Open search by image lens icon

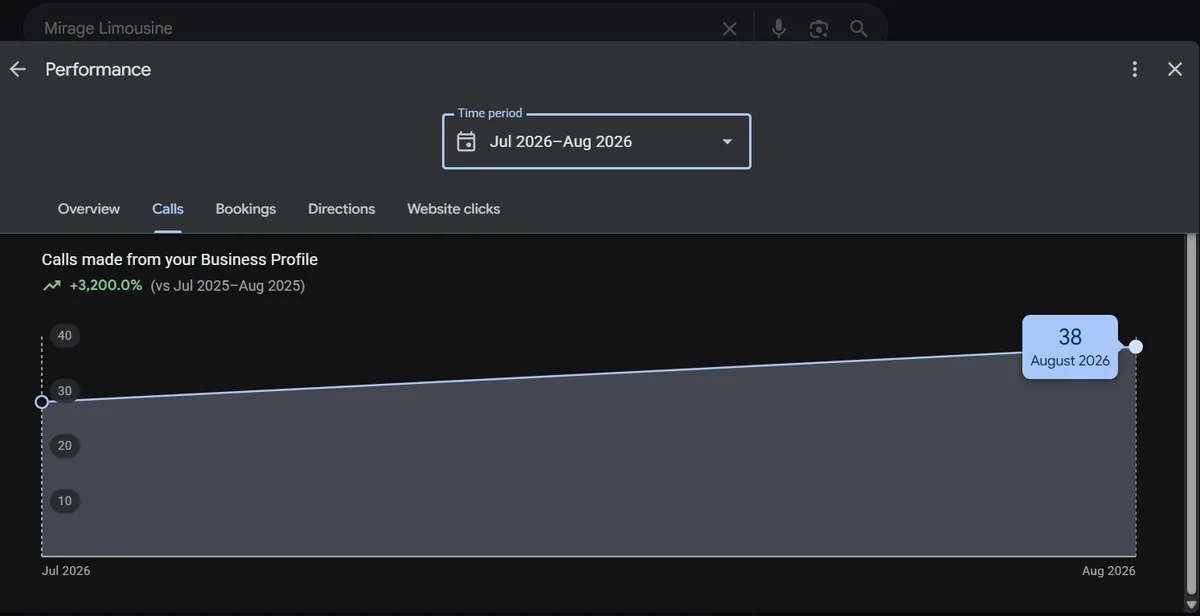point(819,29)
